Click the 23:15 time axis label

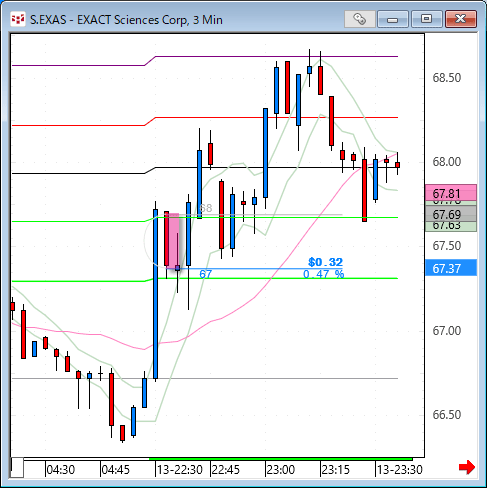click(x=336, y=470)
